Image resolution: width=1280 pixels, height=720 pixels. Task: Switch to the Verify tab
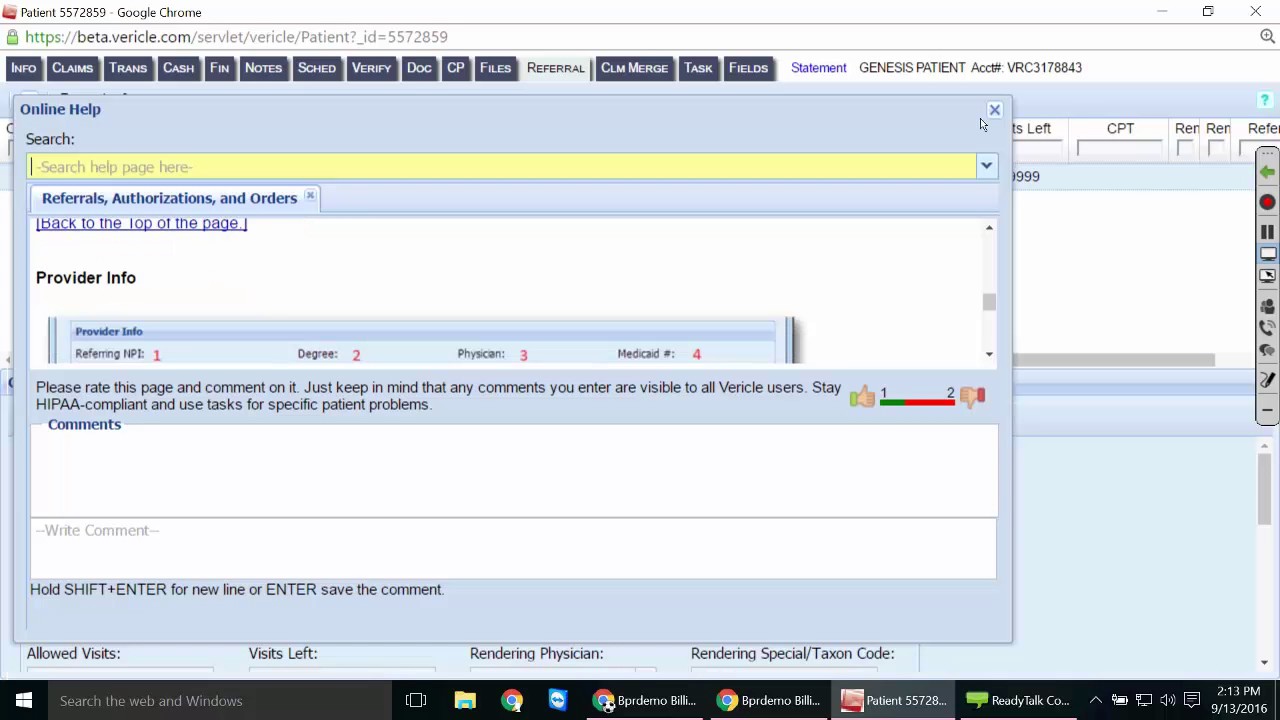371,68
